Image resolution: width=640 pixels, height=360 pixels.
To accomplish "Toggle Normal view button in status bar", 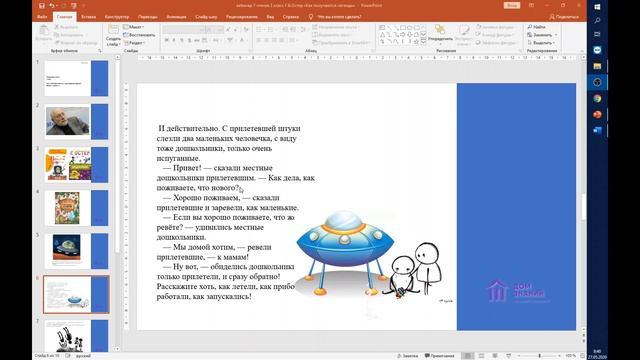I will [x=468, y=356].
